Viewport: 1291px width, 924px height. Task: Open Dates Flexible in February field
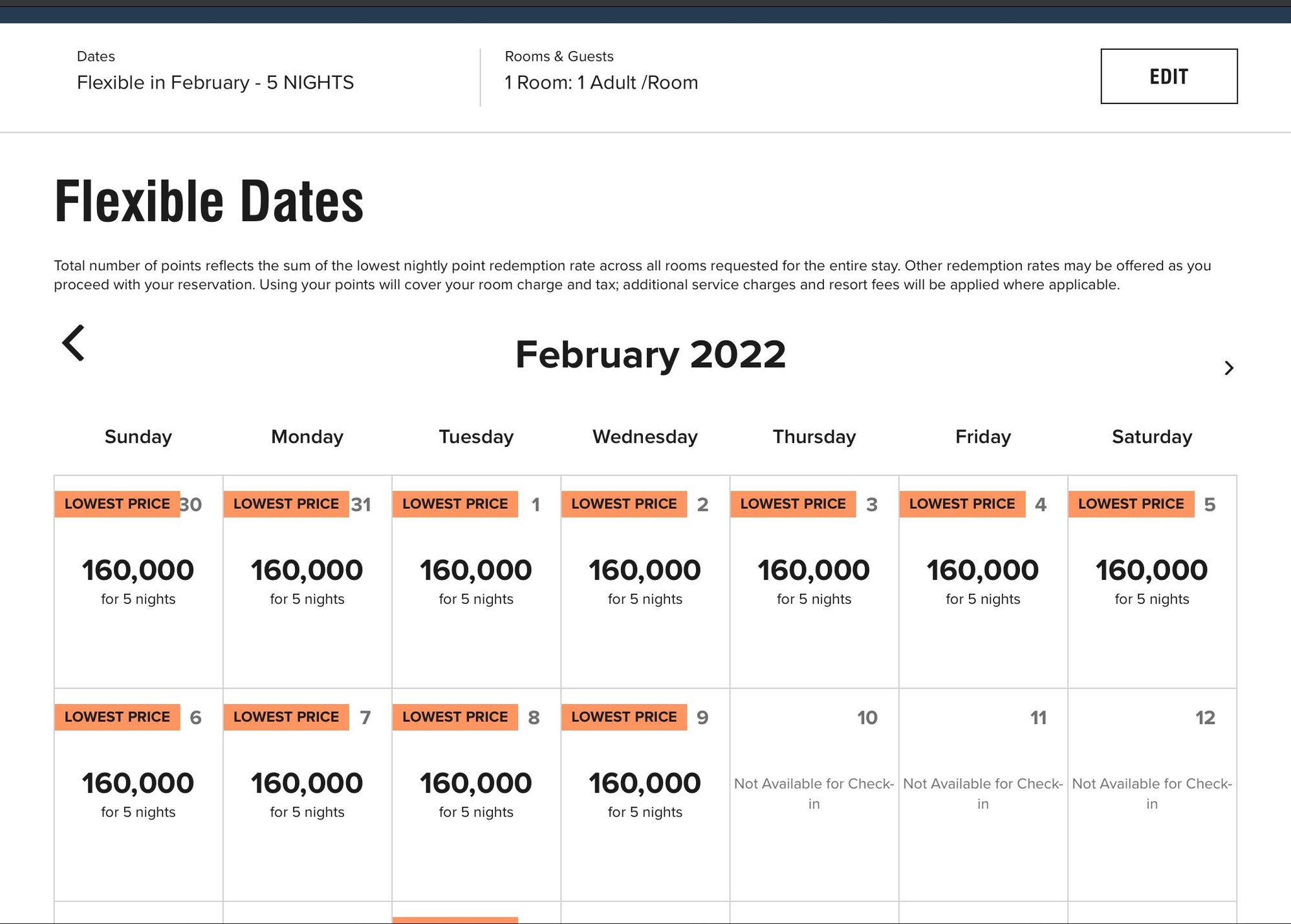tap(215, 72)
